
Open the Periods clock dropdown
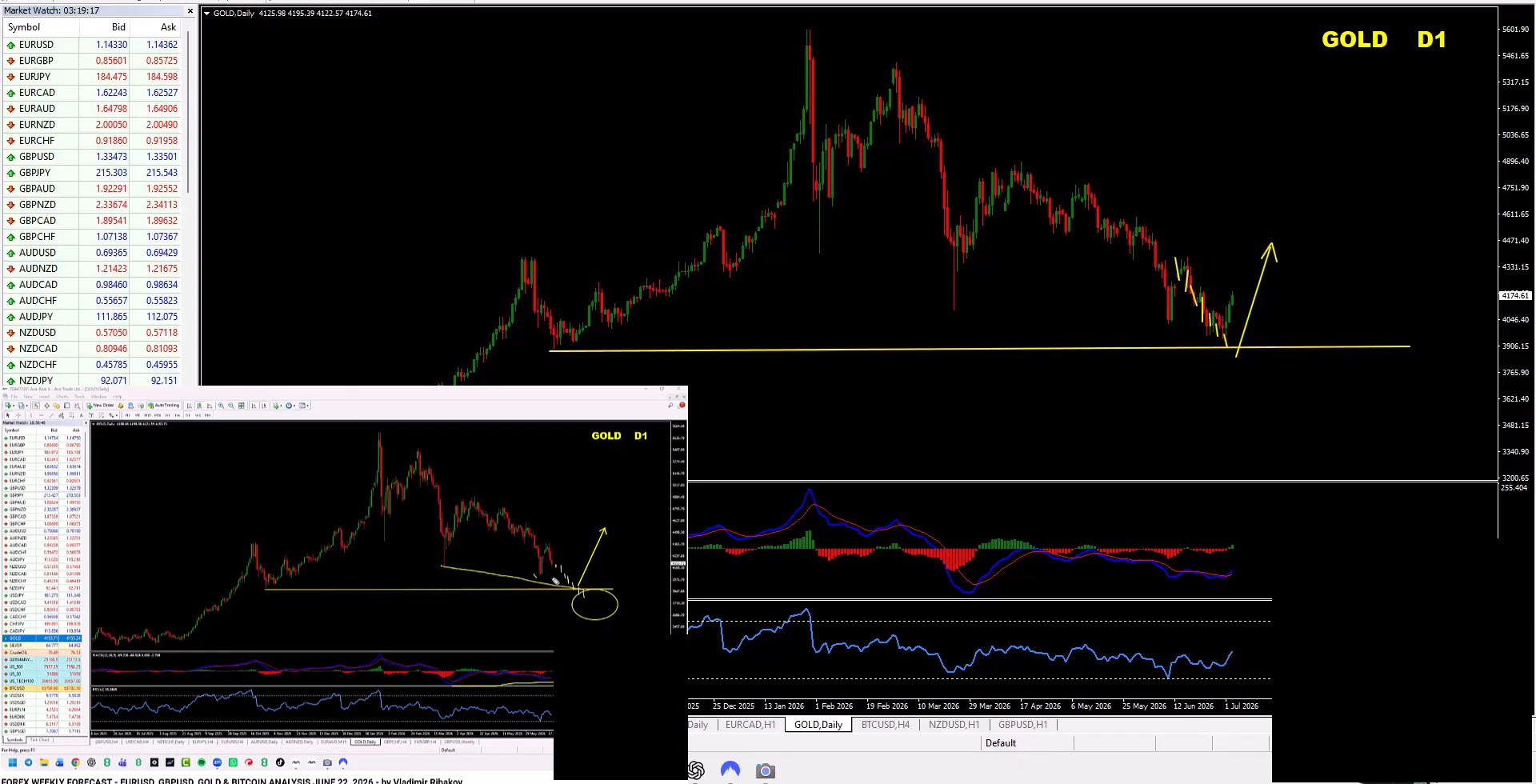290,406
